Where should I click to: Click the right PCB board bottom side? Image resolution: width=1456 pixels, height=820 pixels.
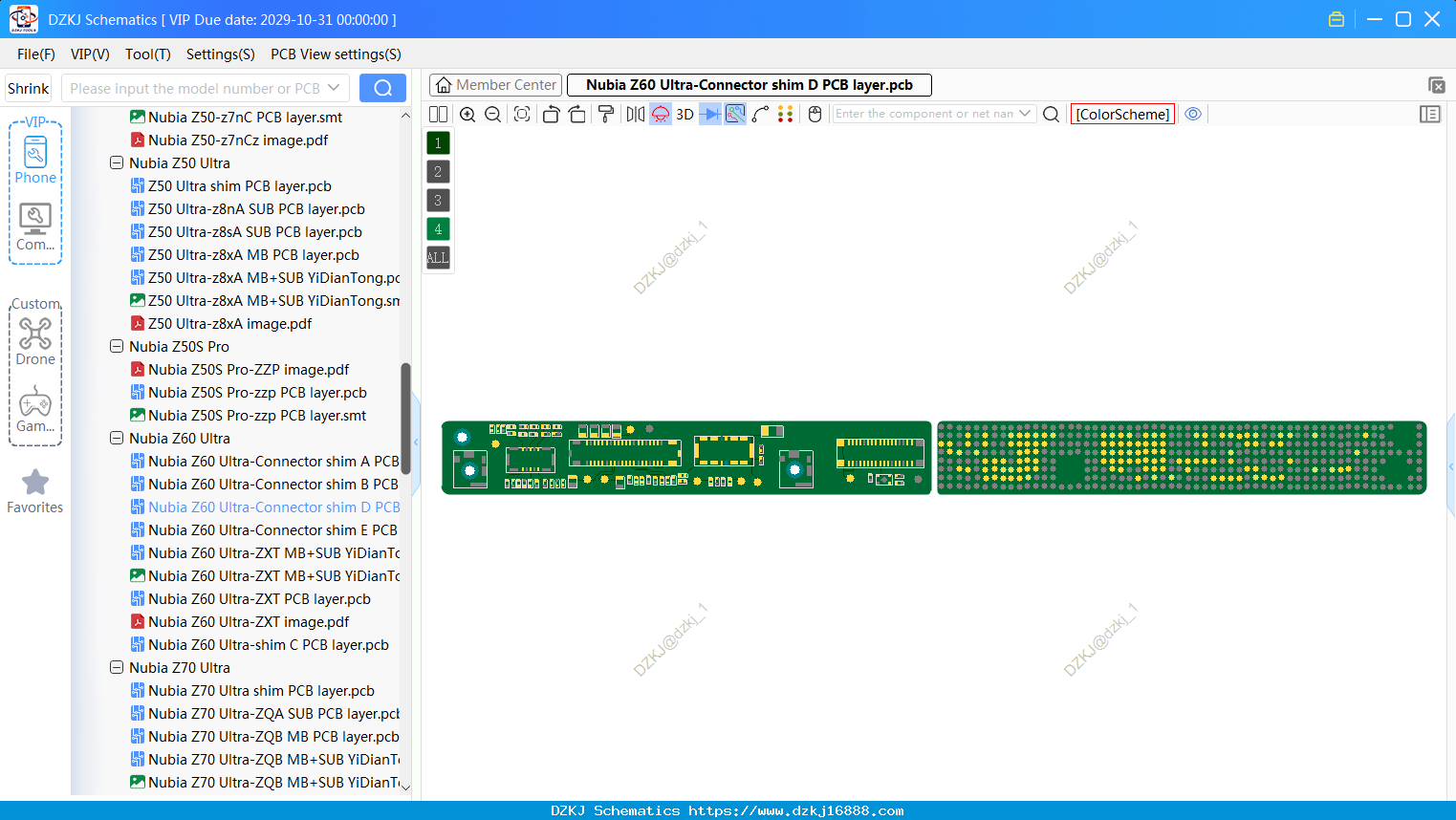point(1182,458)
